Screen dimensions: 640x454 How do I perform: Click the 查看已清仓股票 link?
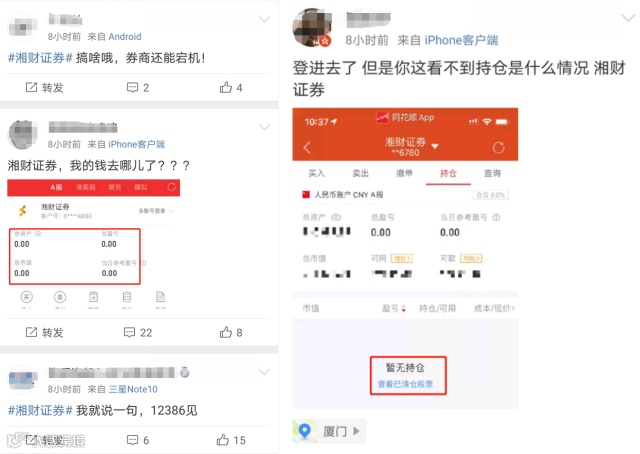tap(405, 384)
